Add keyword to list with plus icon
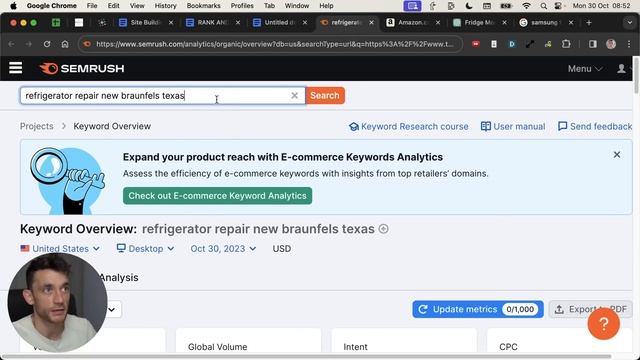 [x=383, y=229]
